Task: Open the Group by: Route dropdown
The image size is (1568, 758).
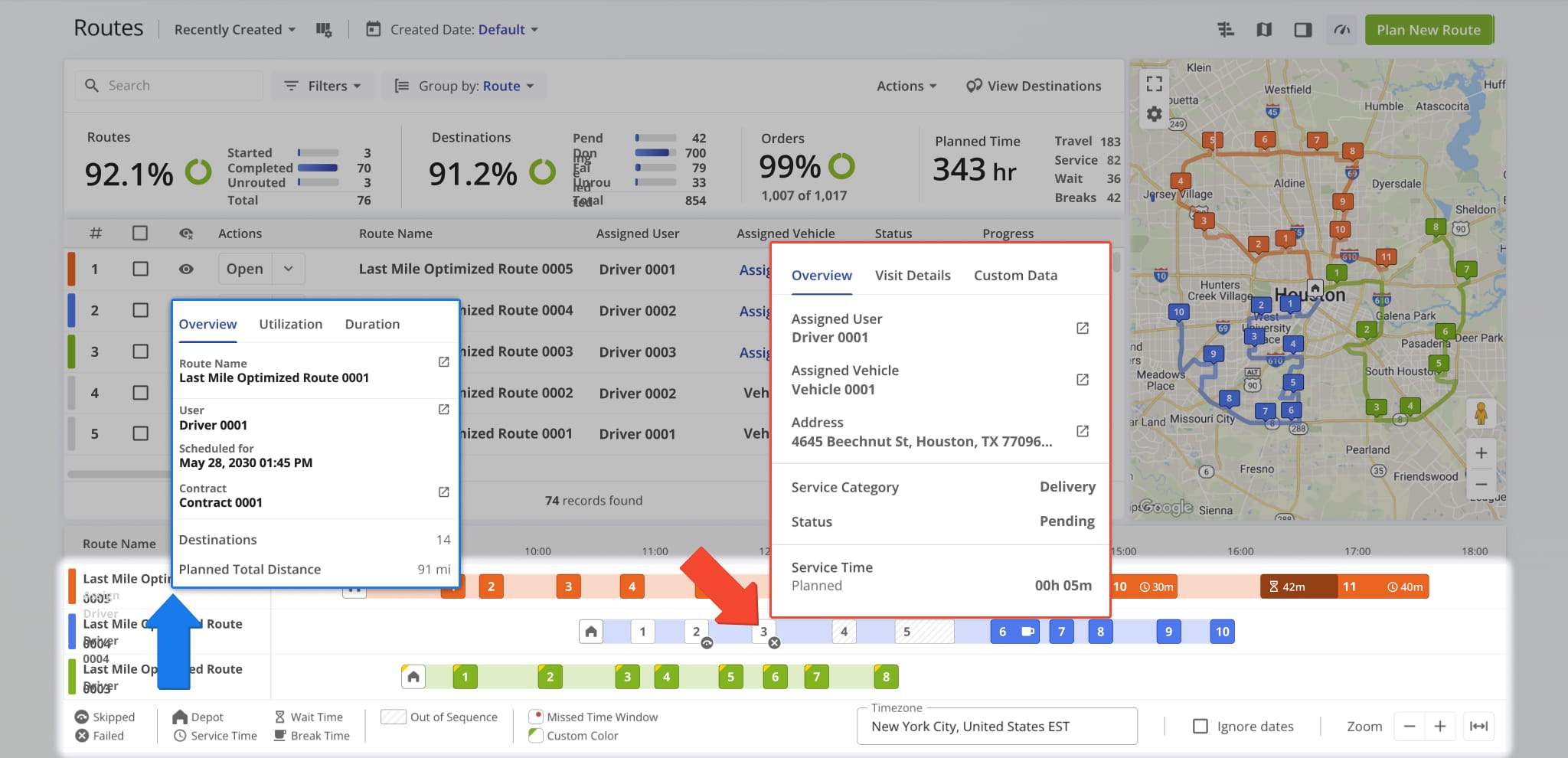Action: (x=464, y=86)
